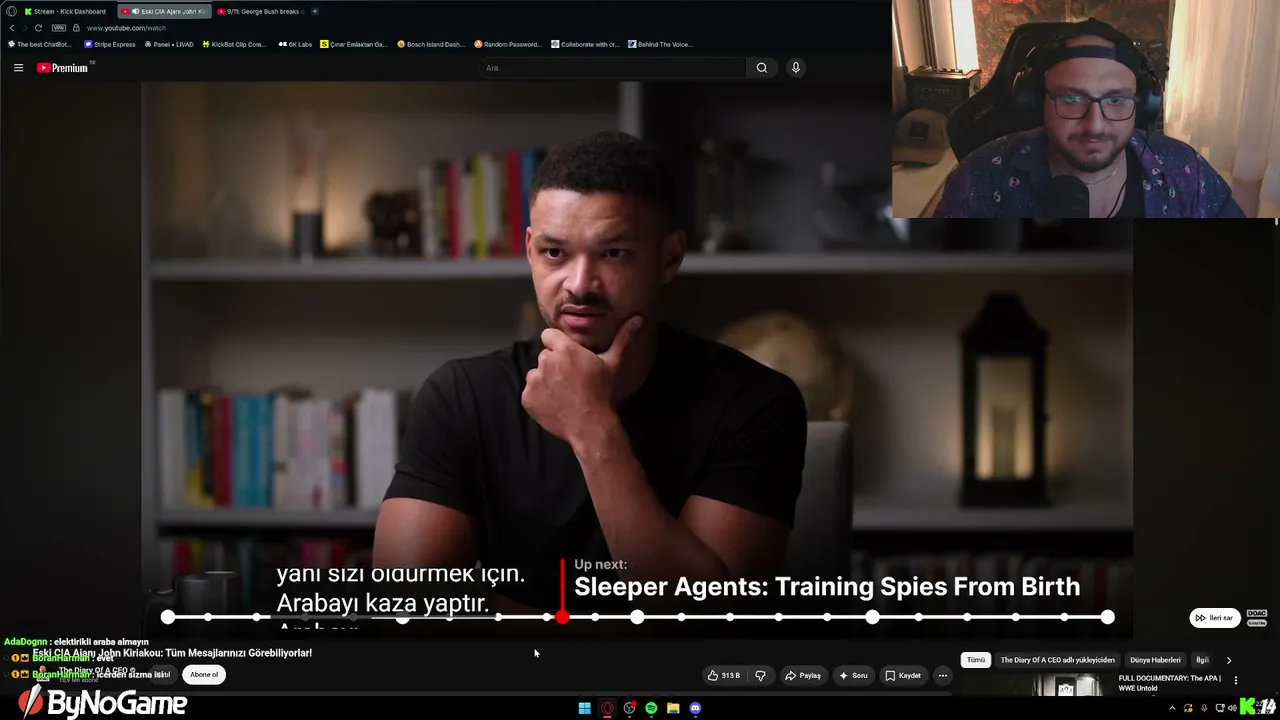Click the red current-position timeline marker
The width and height of the screenshot is (1280, 720).
(x=562, y=617)
